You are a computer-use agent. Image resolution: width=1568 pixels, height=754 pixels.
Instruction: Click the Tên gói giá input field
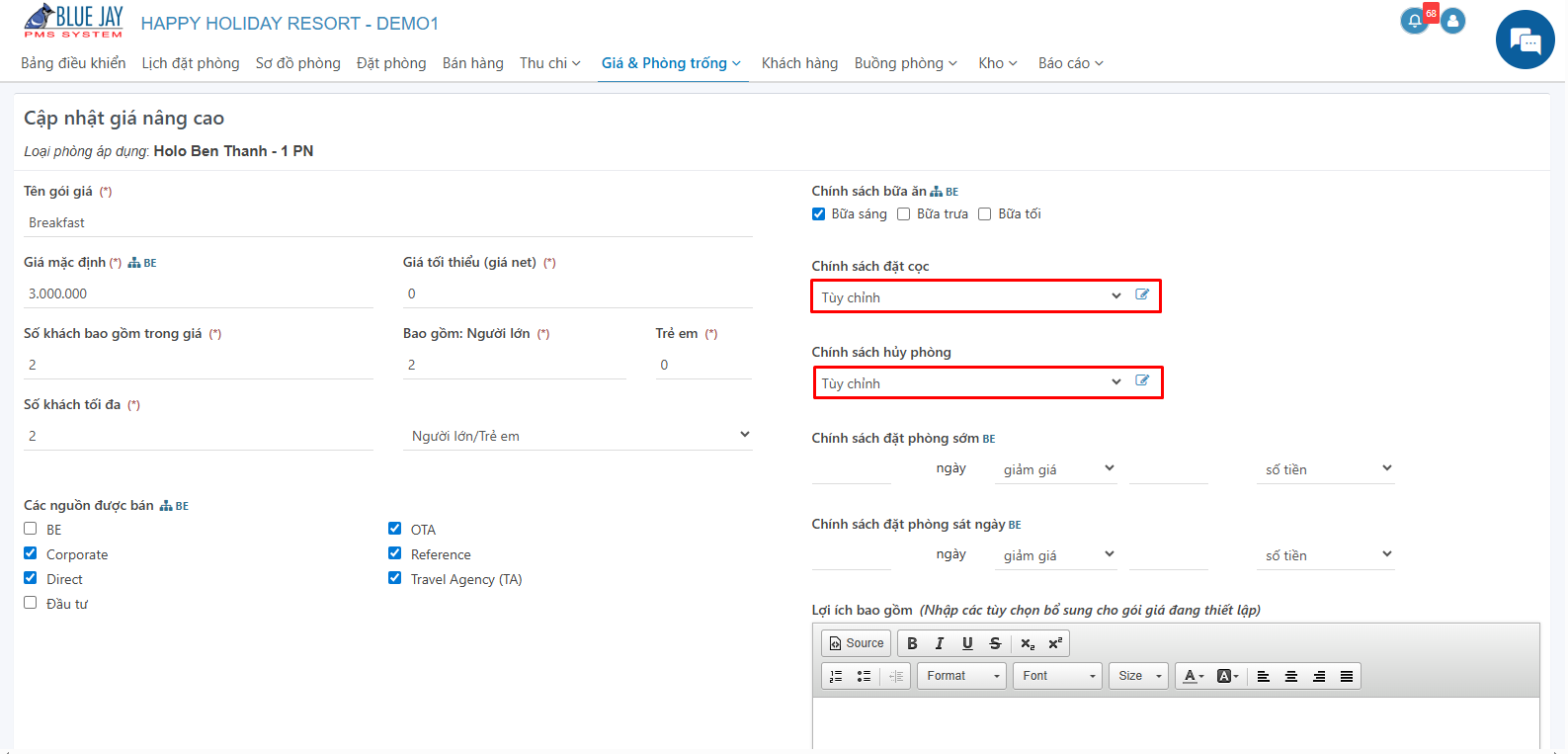point(388,223)
